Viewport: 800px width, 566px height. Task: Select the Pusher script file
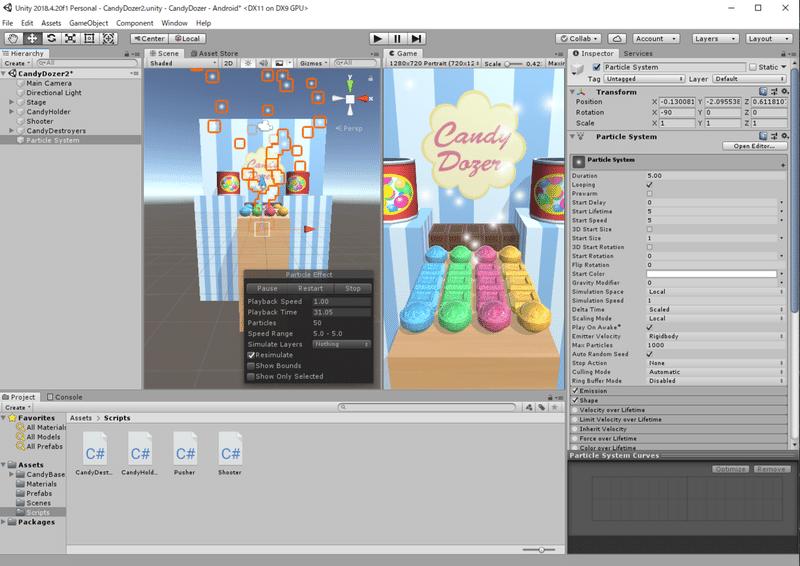point(185,453)
